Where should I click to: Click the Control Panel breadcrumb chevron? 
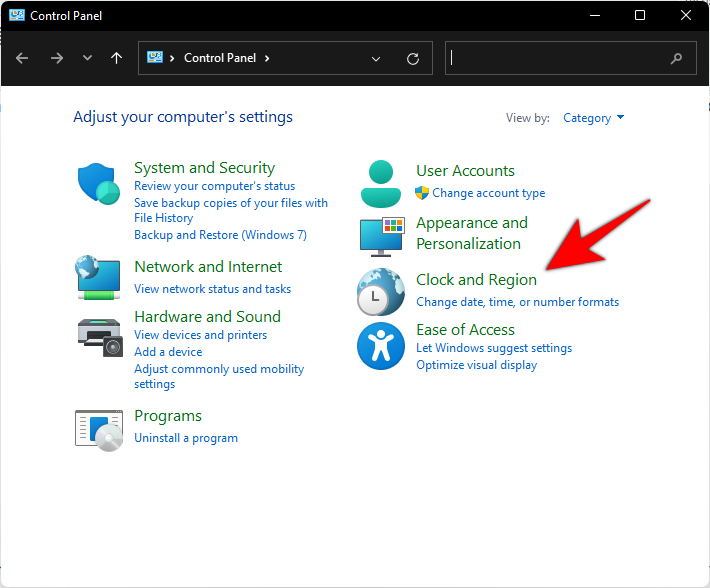266,58
